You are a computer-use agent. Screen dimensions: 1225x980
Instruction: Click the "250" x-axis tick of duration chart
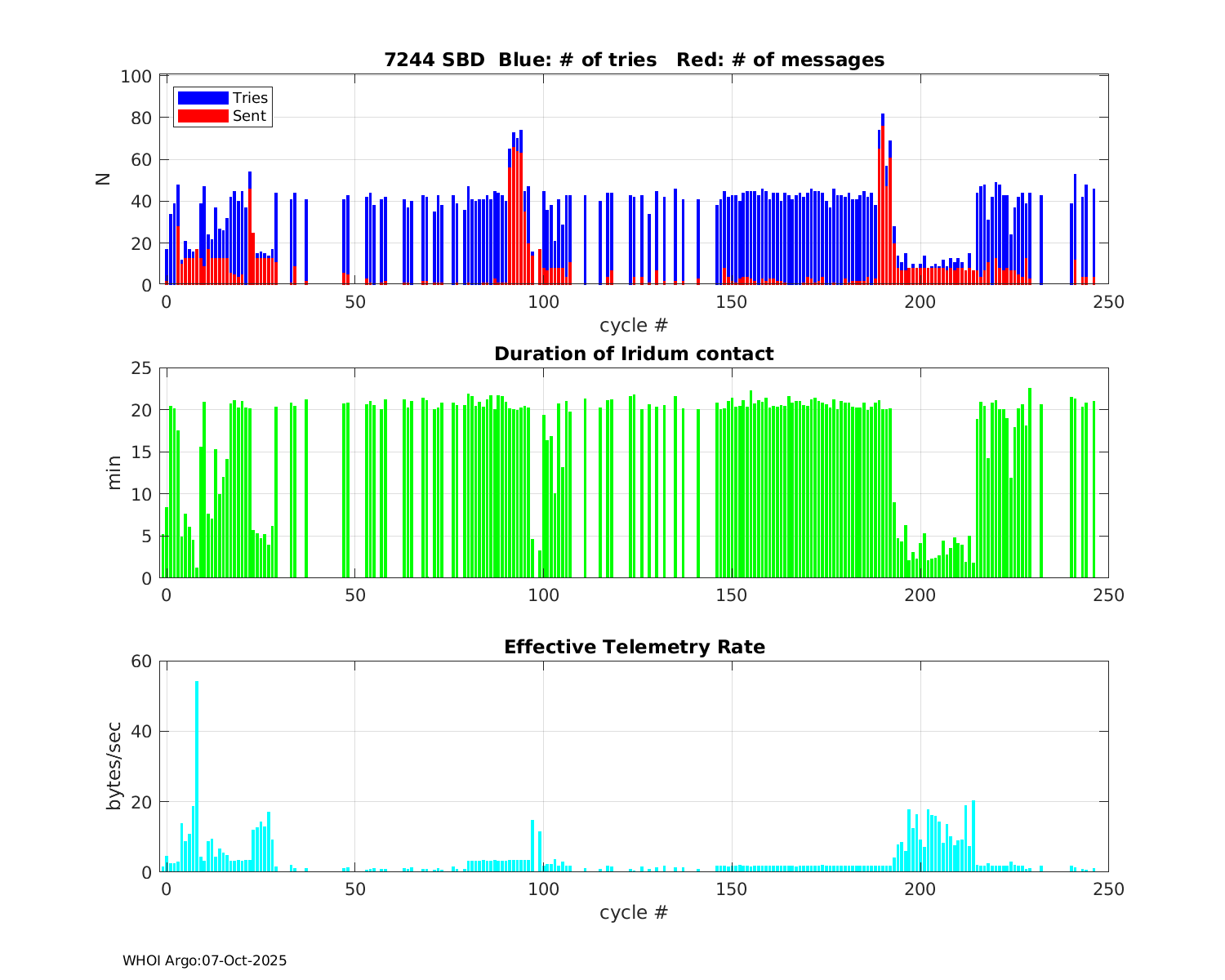(1108, 595)
